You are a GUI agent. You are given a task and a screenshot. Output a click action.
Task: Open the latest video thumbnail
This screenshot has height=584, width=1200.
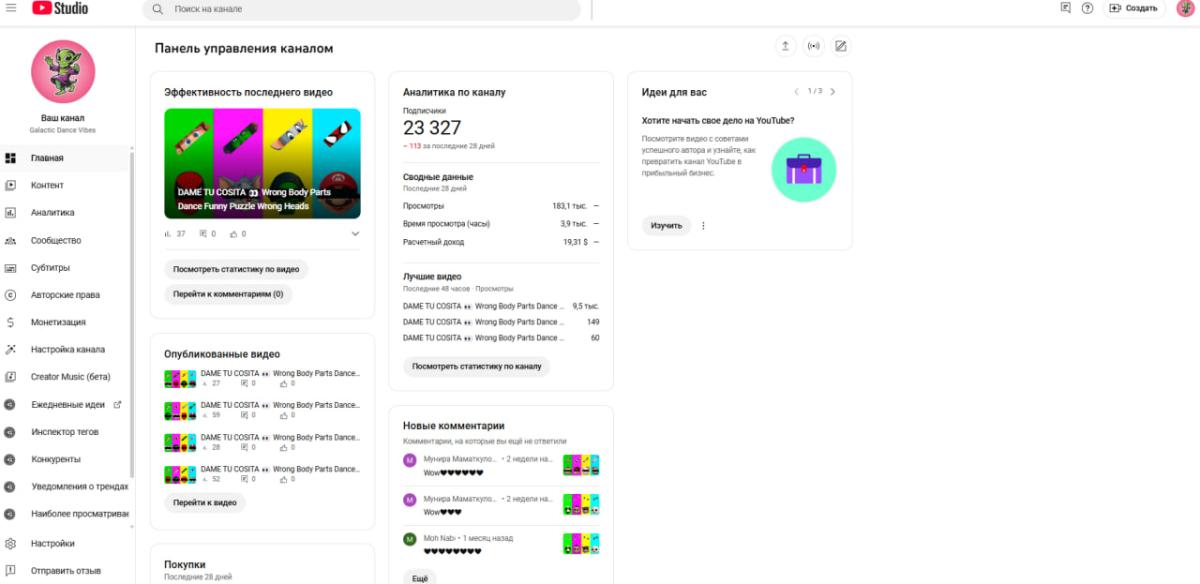pos(262,163)
